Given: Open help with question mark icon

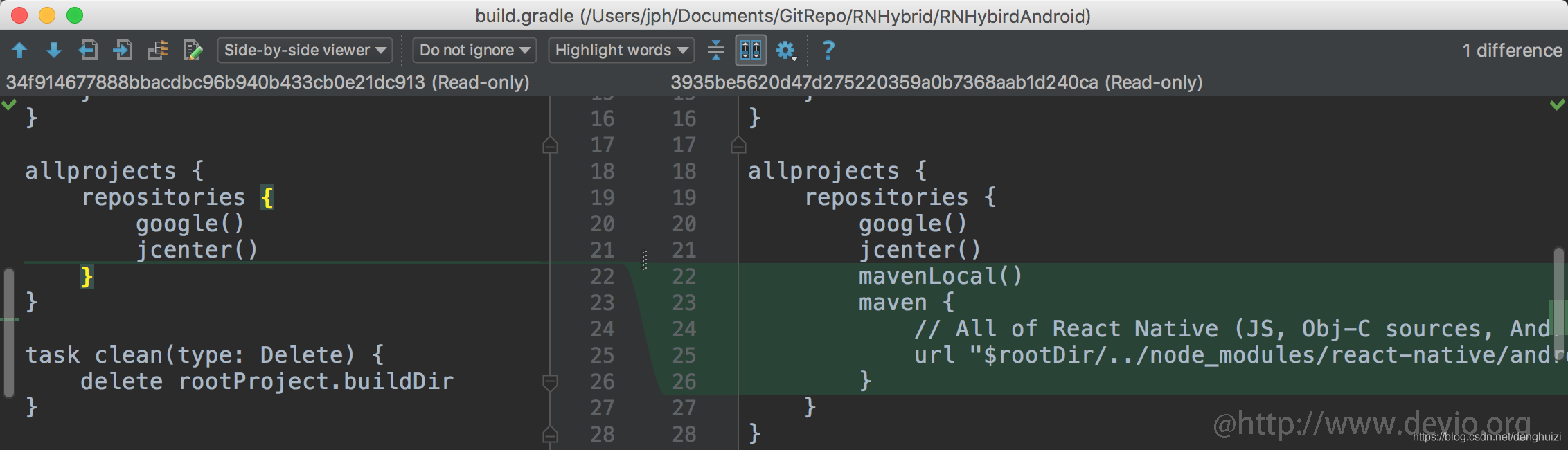Looking at the screenshot, I should point(828,50).
